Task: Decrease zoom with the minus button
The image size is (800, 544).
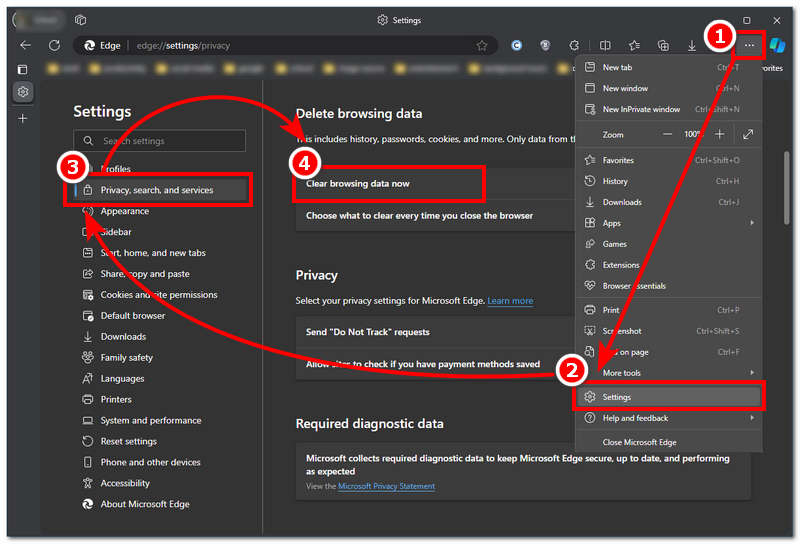Action: click(x=667, y=134)
